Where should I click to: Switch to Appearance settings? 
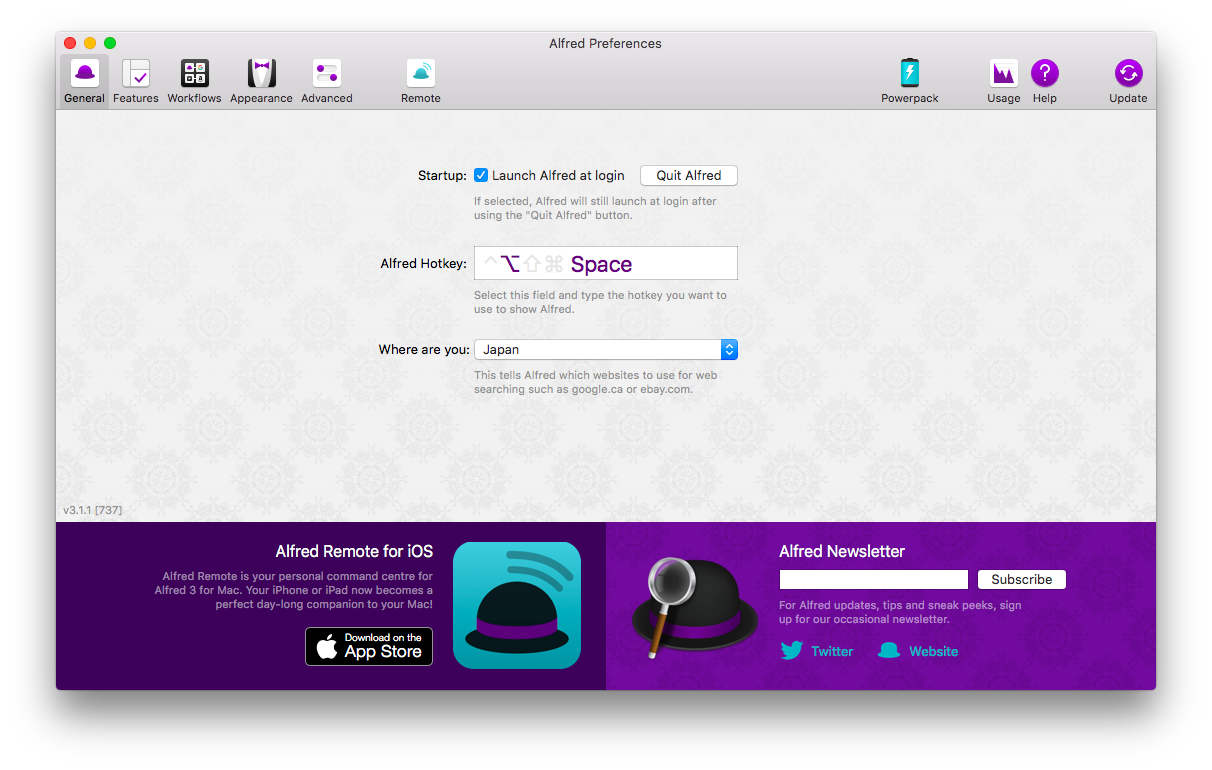tap(261, 80)
